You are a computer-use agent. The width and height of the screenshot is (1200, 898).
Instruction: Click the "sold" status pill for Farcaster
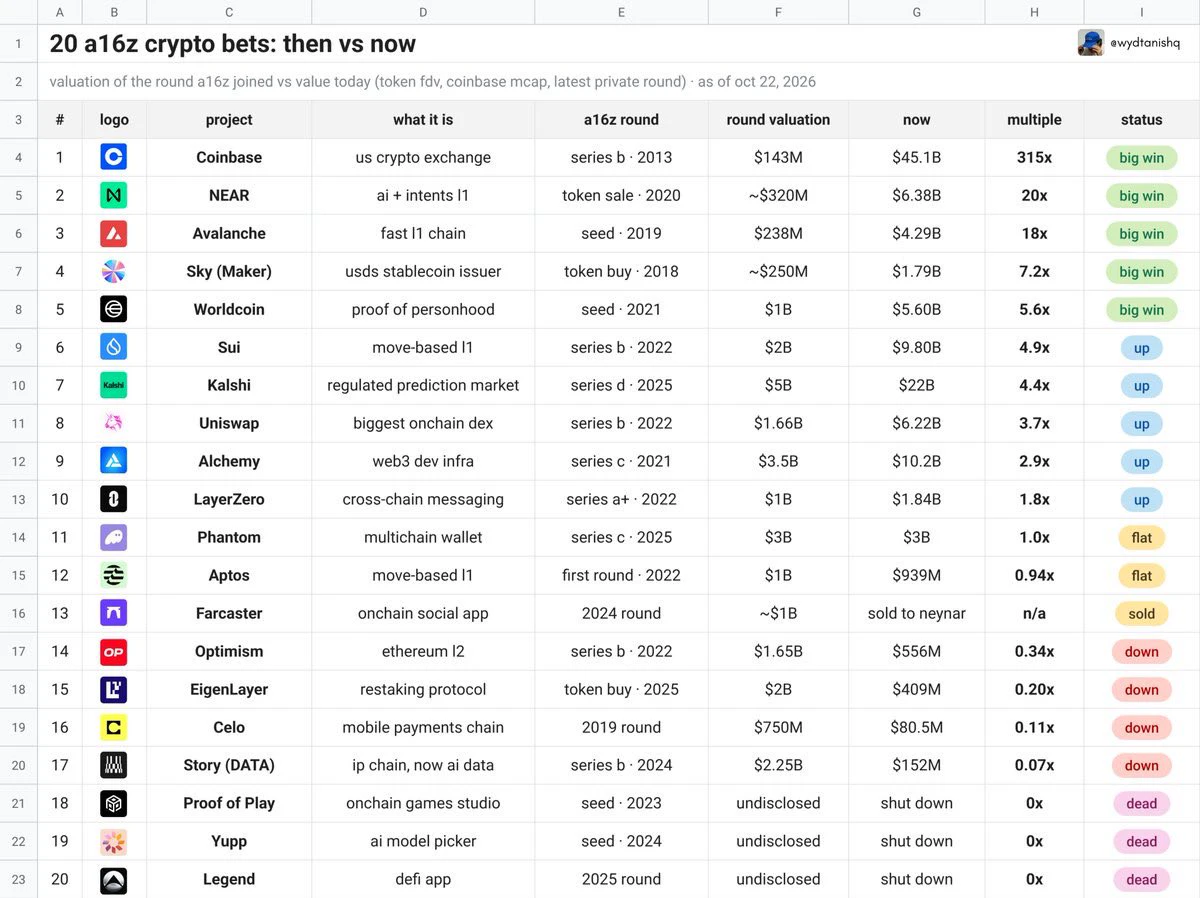point(1141,614)
